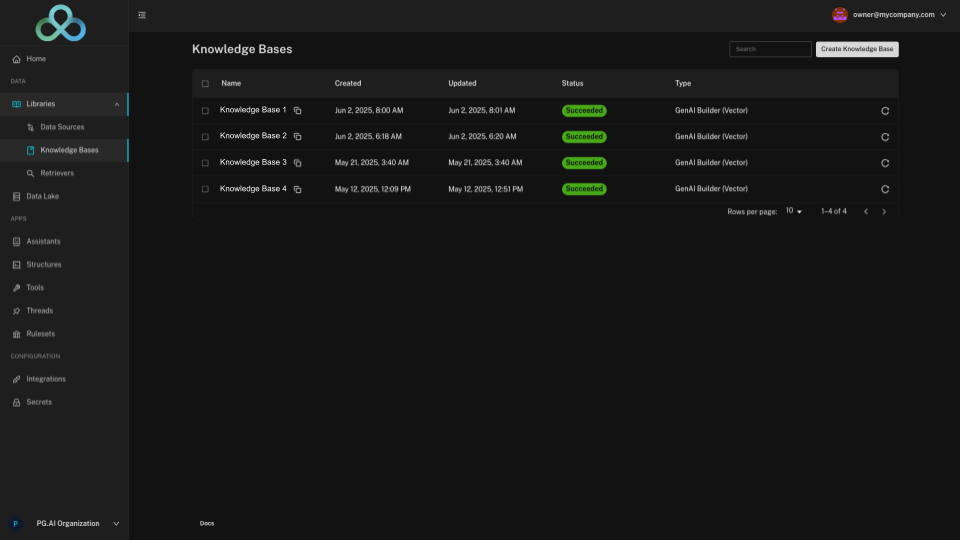
Task: Tick the Knowledge Base 4 checkbox
Action: point(205,189)
